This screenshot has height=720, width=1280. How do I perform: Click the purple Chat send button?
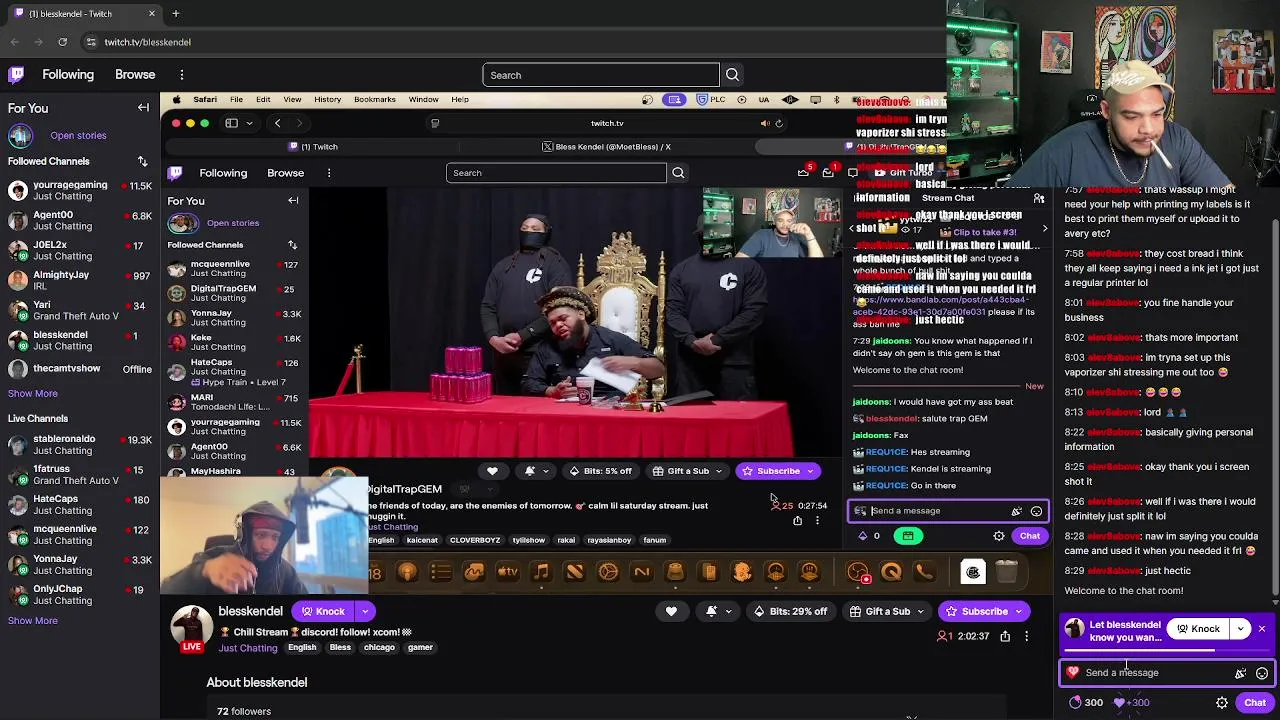pos(1255,702)
